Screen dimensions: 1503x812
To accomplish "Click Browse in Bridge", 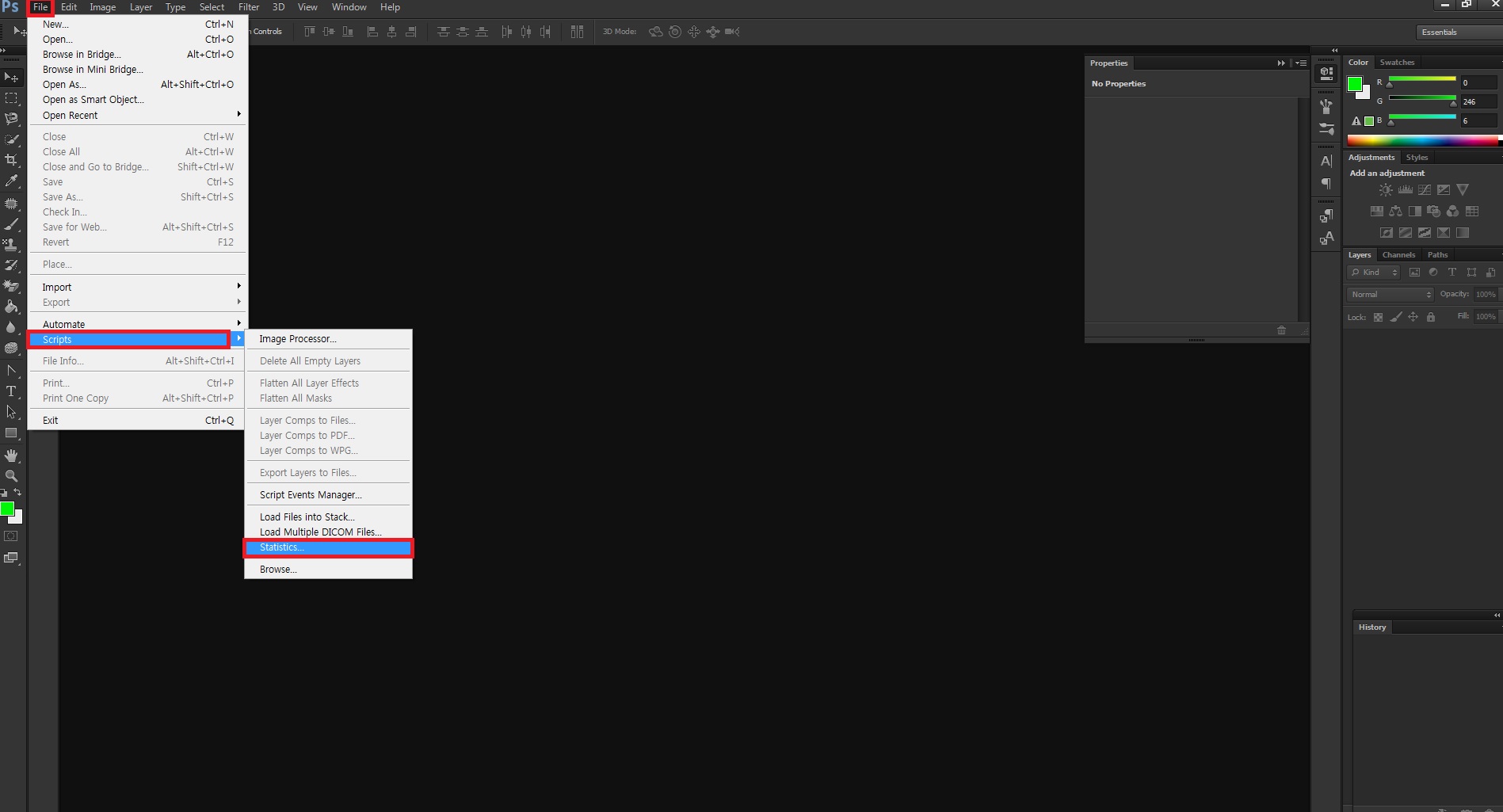I will pos(138,55).
